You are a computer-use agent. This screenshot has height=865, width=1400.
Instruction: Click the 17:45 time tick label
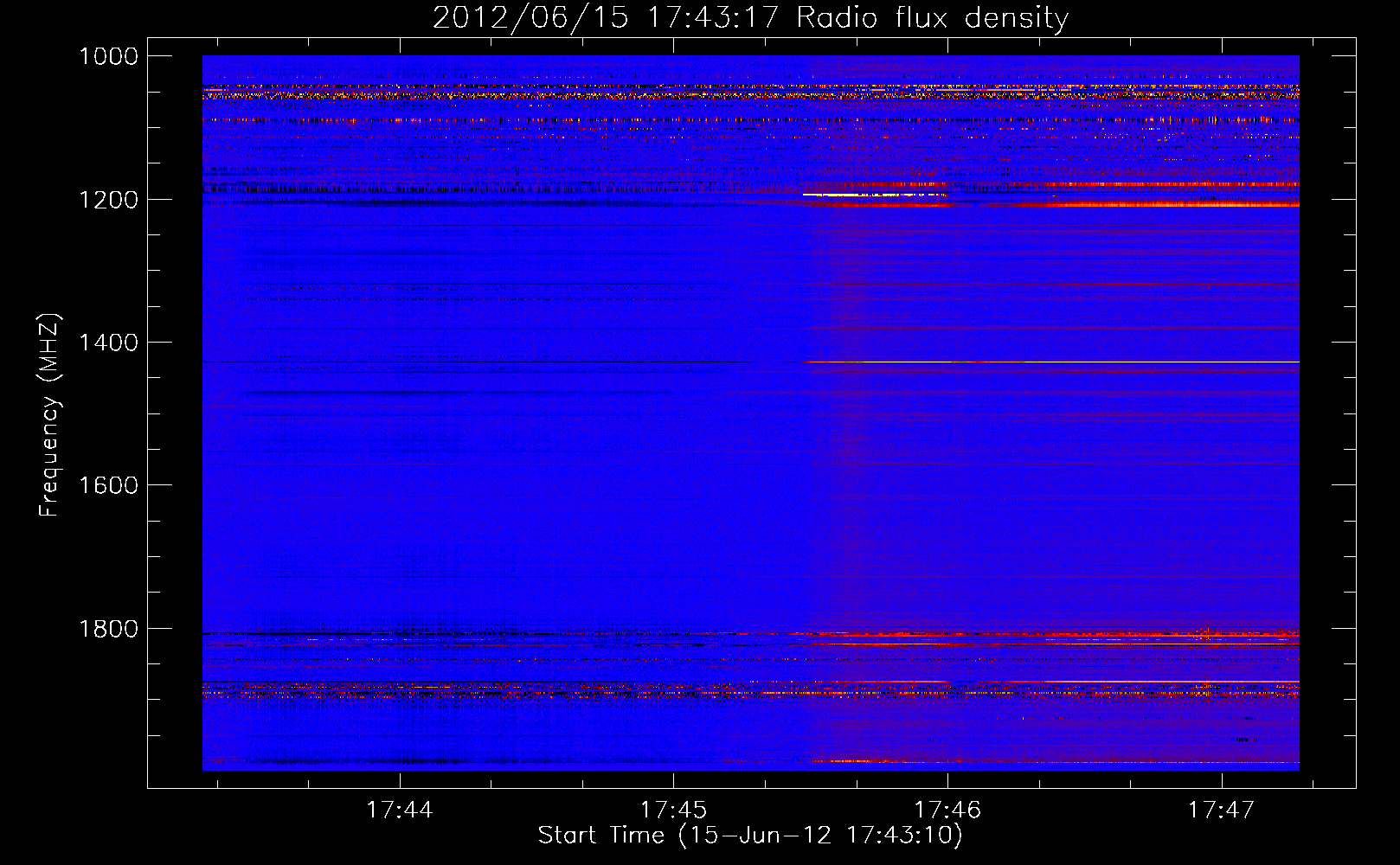coord(673,810)
